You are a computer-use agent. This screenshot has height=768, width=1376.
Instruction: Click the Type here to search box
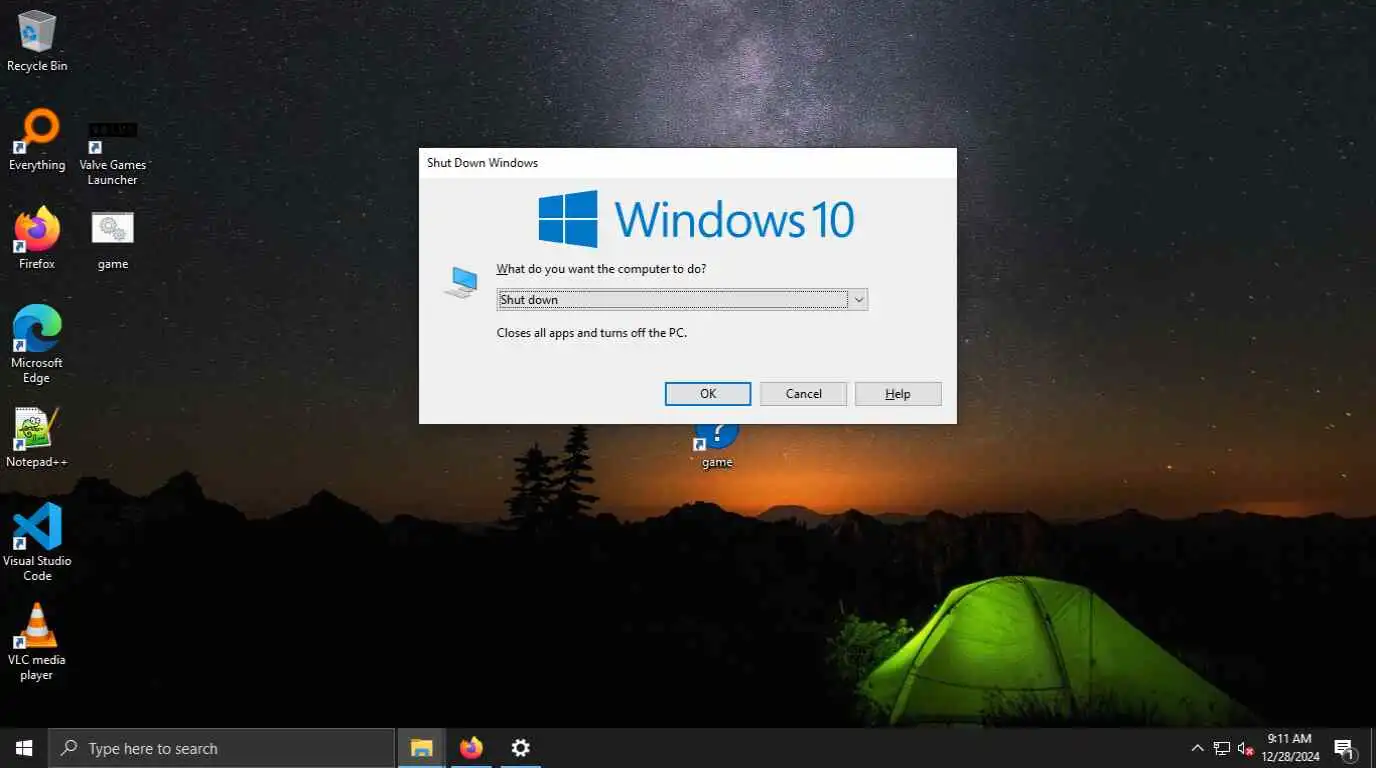click(x=221, y=748)
